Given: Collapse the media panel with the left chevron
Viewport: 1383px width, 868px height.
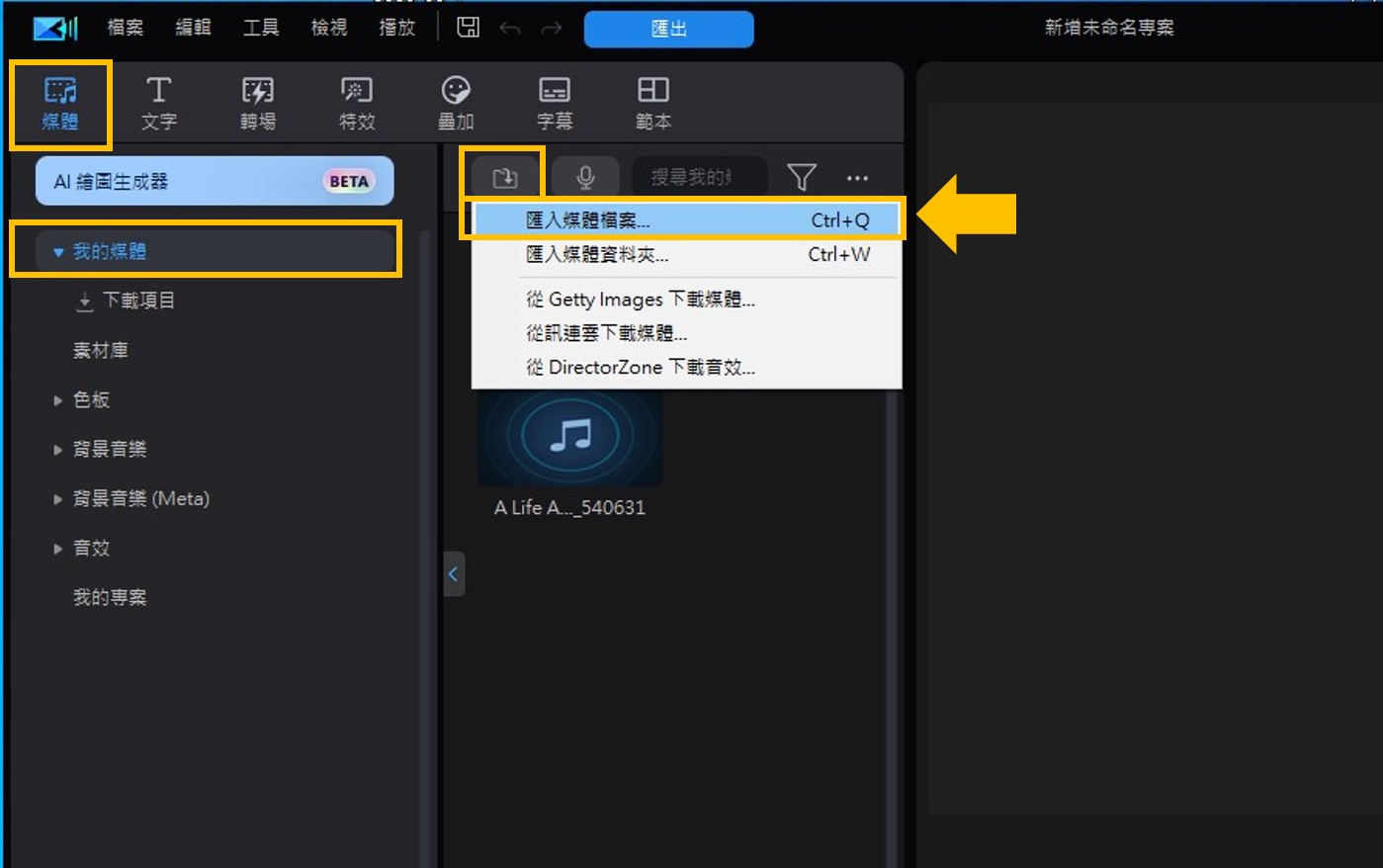Looking at the screenshot, I should pos(453,573).
